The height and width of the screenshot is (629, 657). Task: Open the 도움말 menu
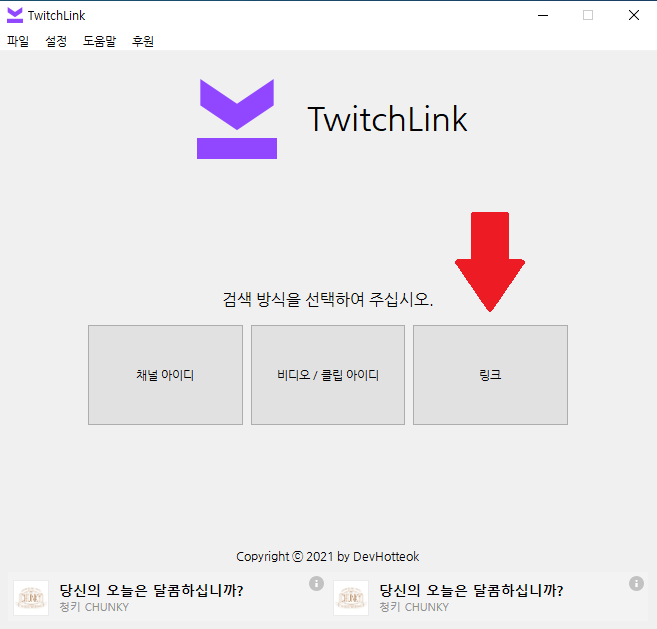click(99, 41)
